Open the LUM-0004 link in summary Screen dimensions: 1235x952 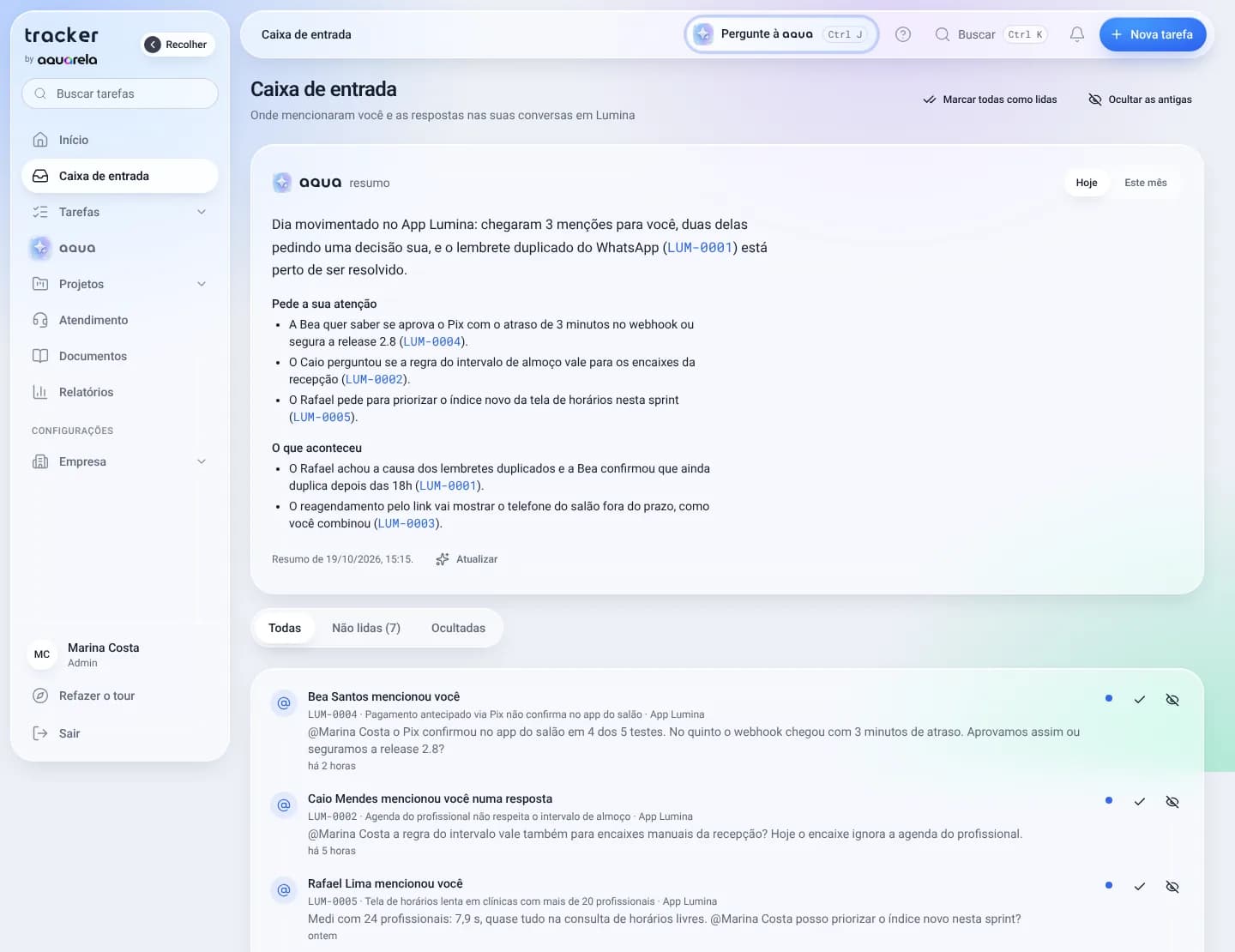[x=432, y=341]
